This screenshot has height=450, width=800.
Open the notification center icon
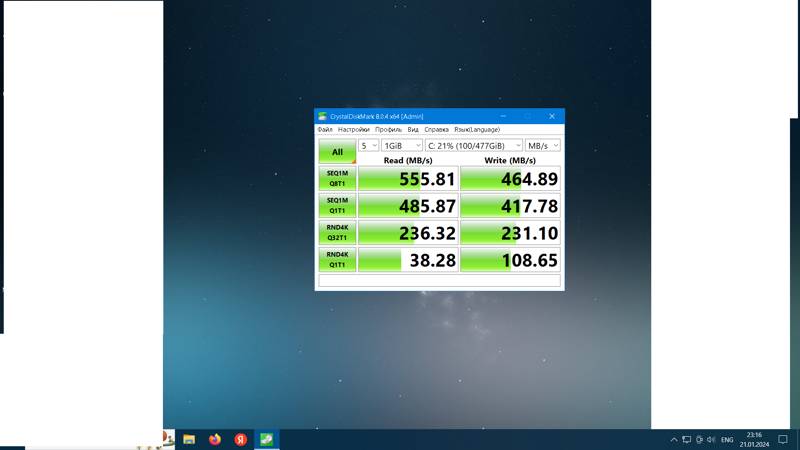click(x=783, y=439)
